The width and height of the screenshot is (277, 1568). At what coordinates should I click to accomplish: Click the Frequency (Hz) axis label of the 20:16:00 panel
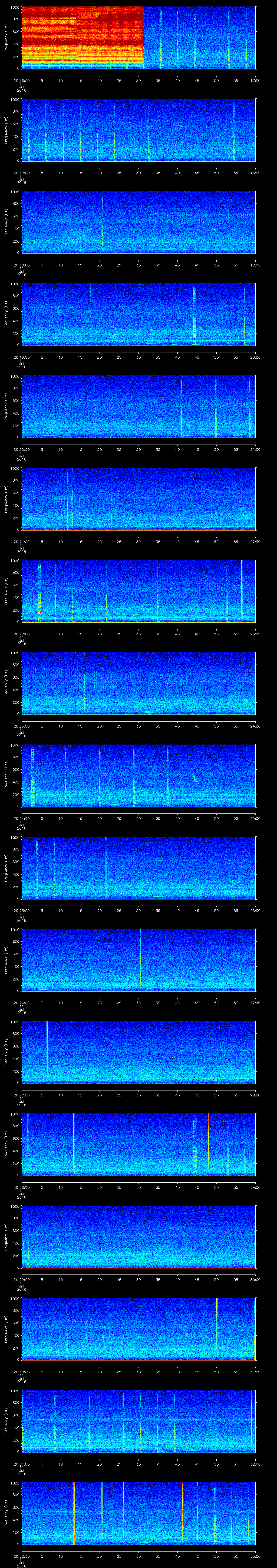coord(6,38)
